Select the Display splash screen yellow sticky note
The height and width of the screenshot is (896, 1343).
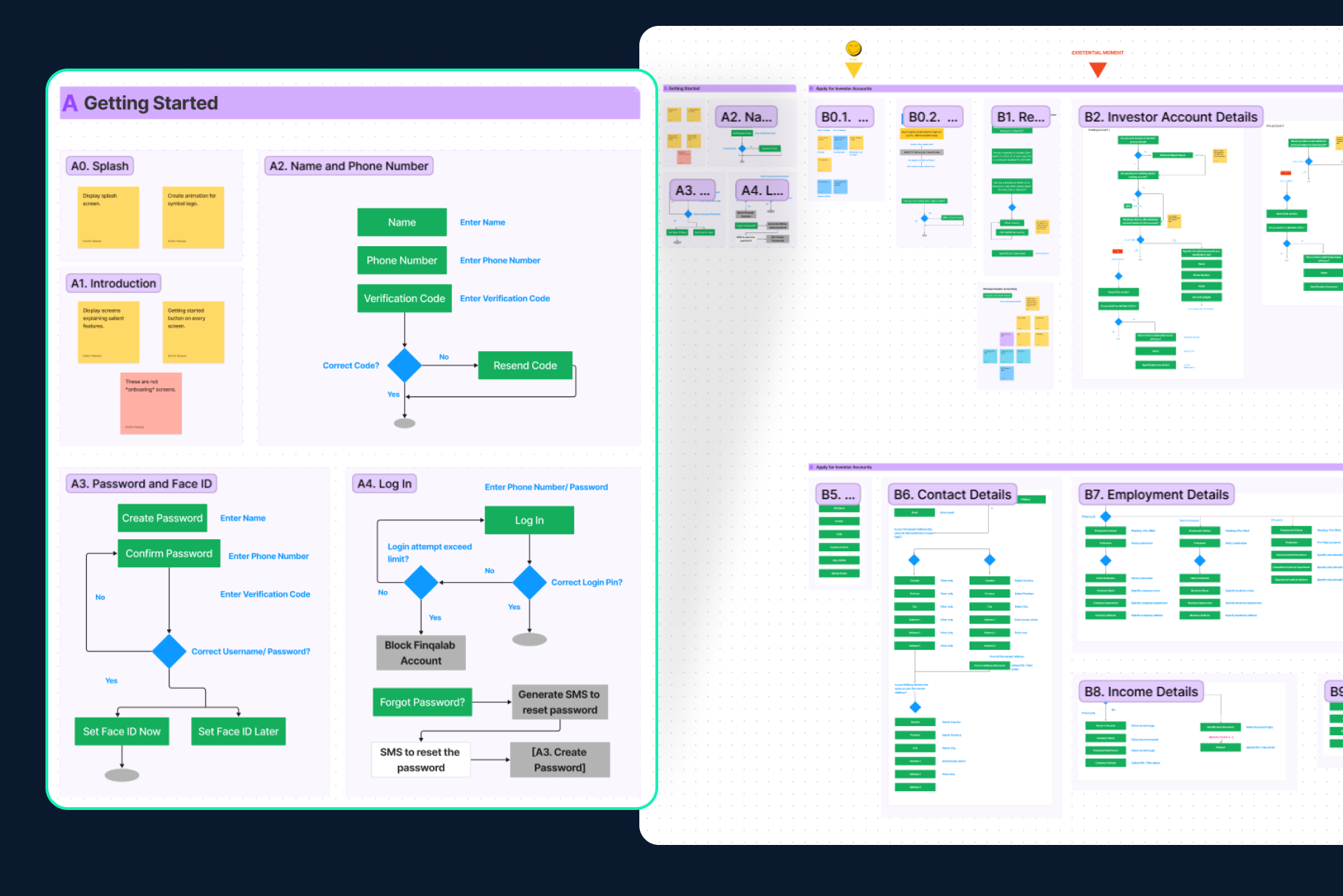tap(108, 218)
